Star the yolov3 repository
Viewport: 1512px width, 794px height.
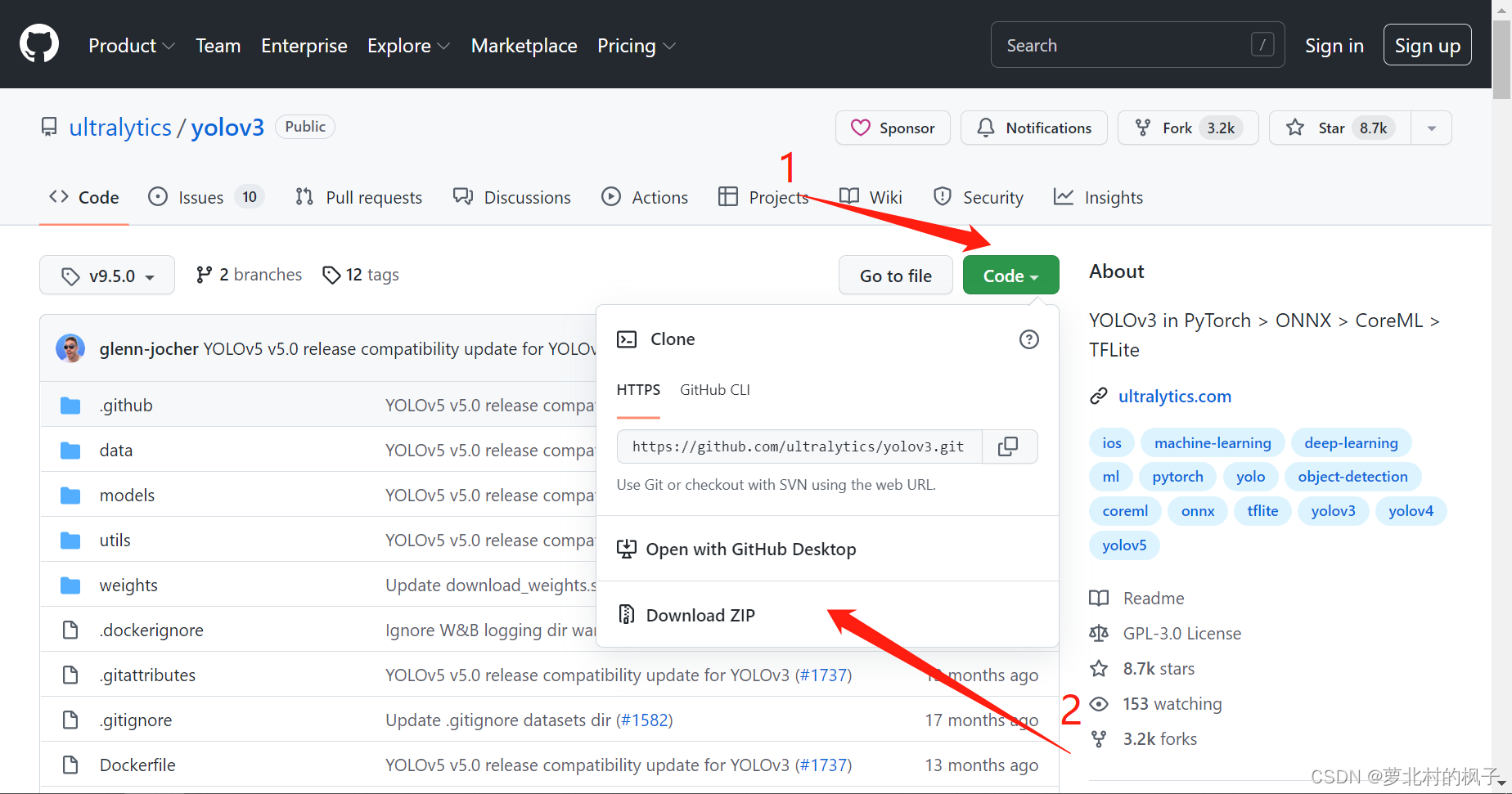tap(1340, 128)
